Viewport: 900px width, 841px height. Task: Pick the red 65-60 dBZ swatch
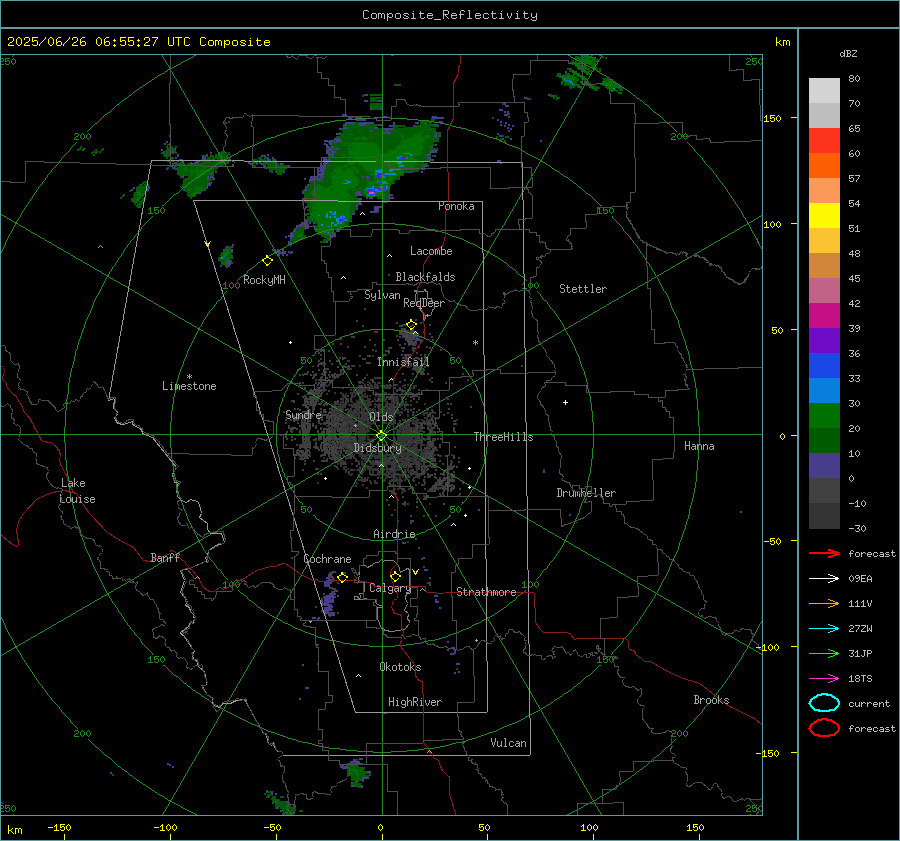[x=824, y=141]
